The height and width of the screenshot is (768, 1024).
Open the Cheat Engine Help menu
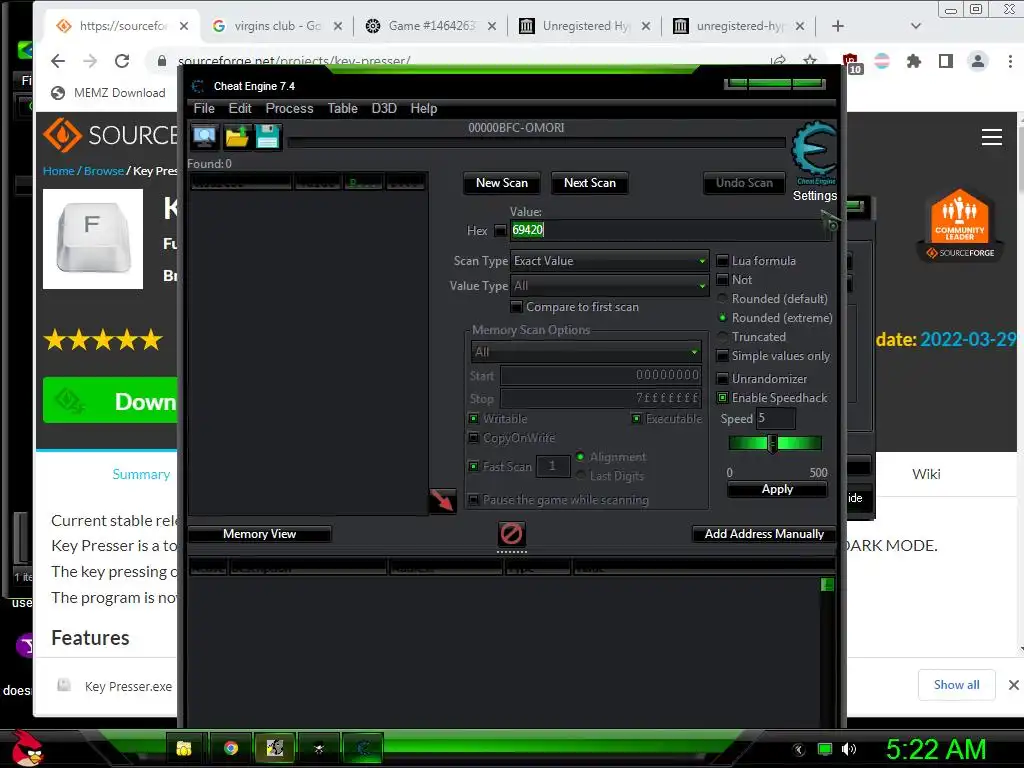tap(423, 108)
